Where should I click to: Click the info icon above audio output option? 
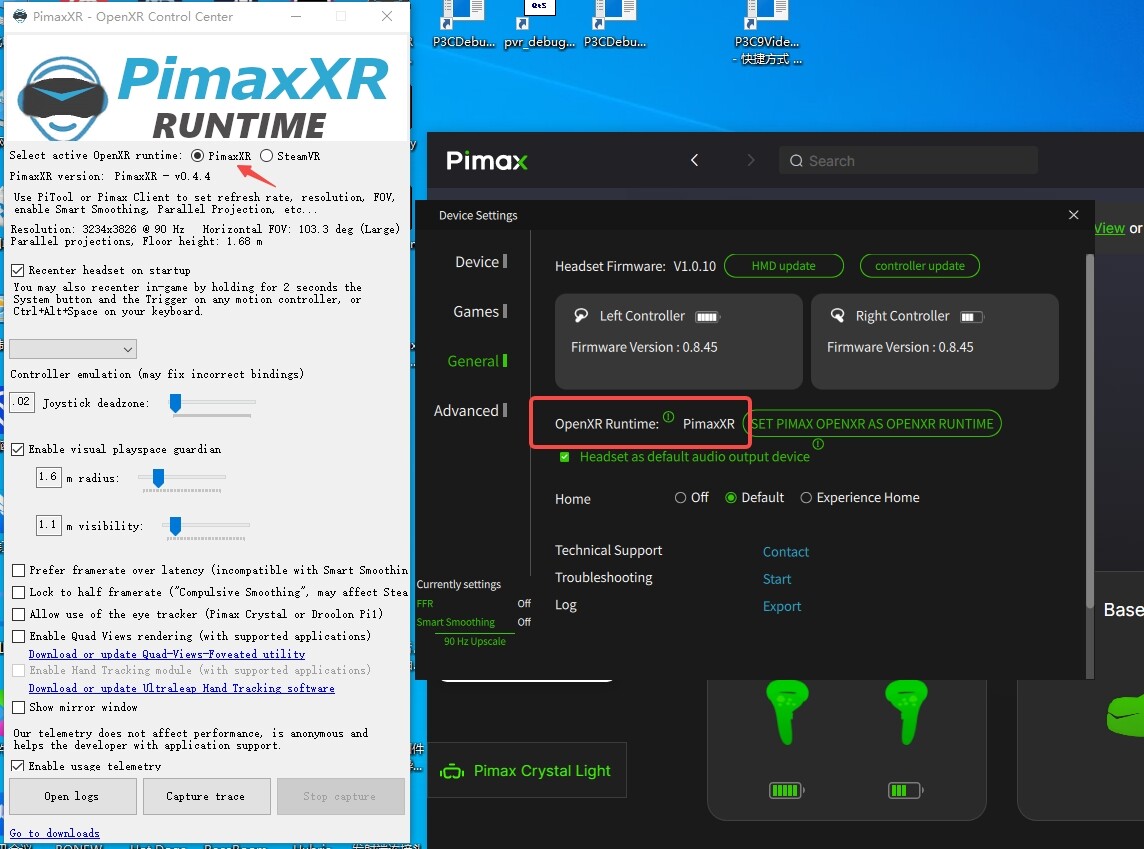[x=818, y=443]
